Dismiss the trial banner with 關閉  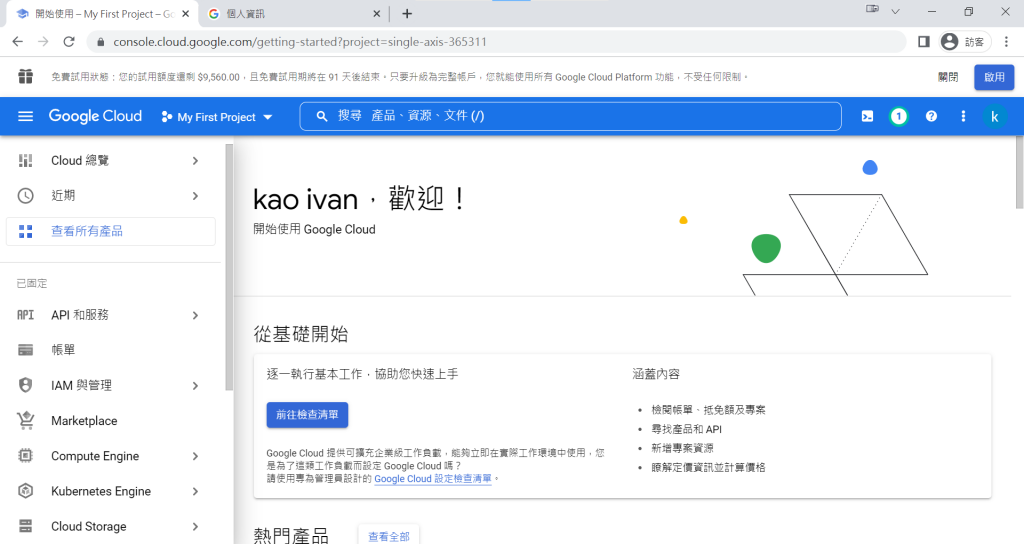click(x=948, y=77)
